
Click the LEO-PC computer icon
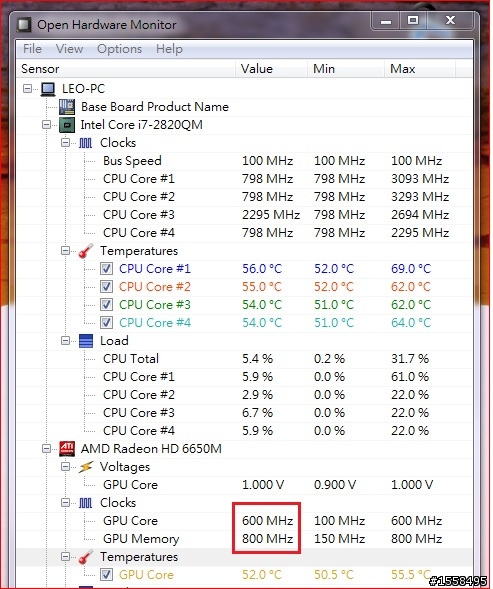(48, 89)
